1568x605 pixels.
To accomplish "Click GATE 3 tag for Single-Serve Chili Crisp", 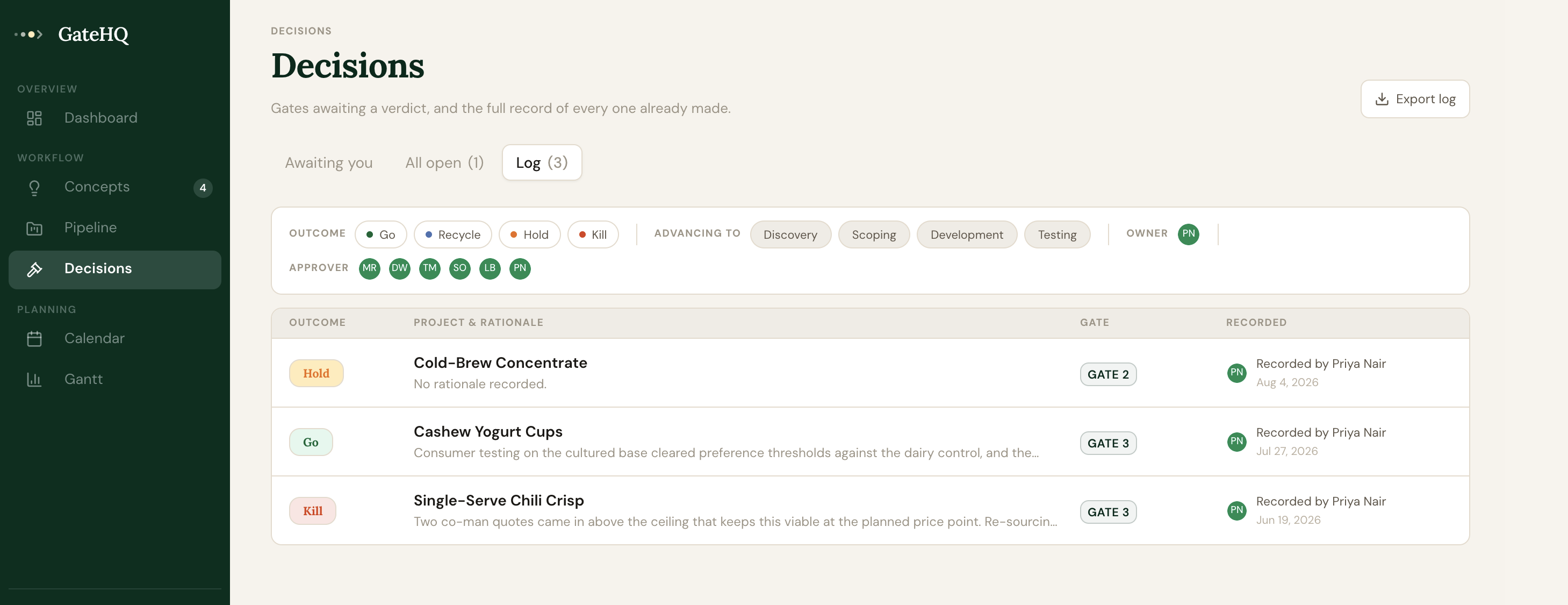I will click(1108, 513).
